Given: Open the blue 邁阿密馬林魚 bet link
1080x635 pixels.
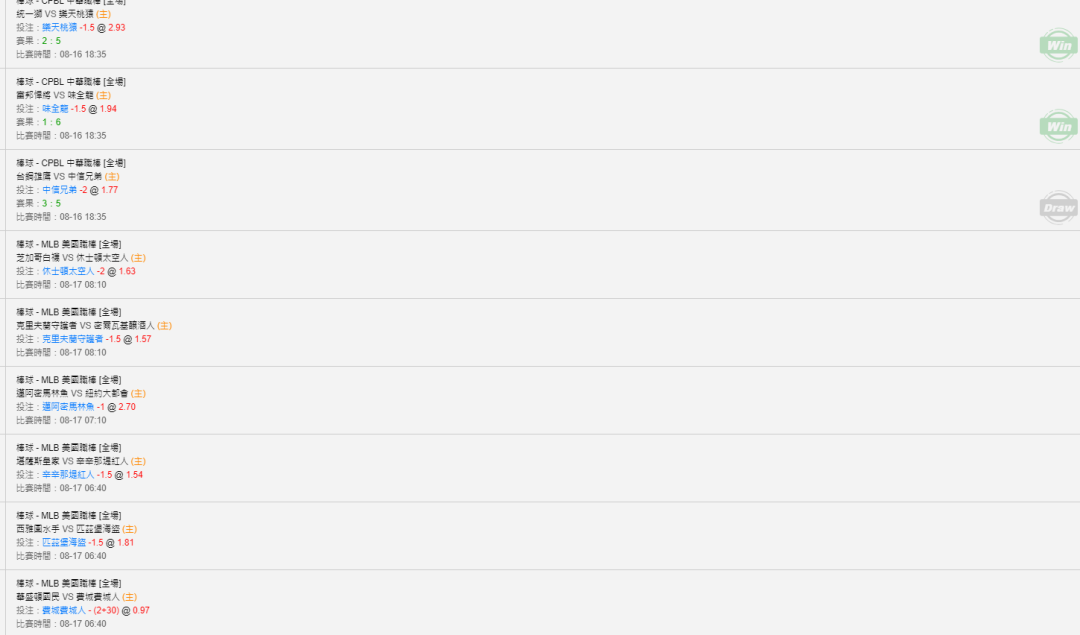Looking at the screenshot, I should 68,407.
